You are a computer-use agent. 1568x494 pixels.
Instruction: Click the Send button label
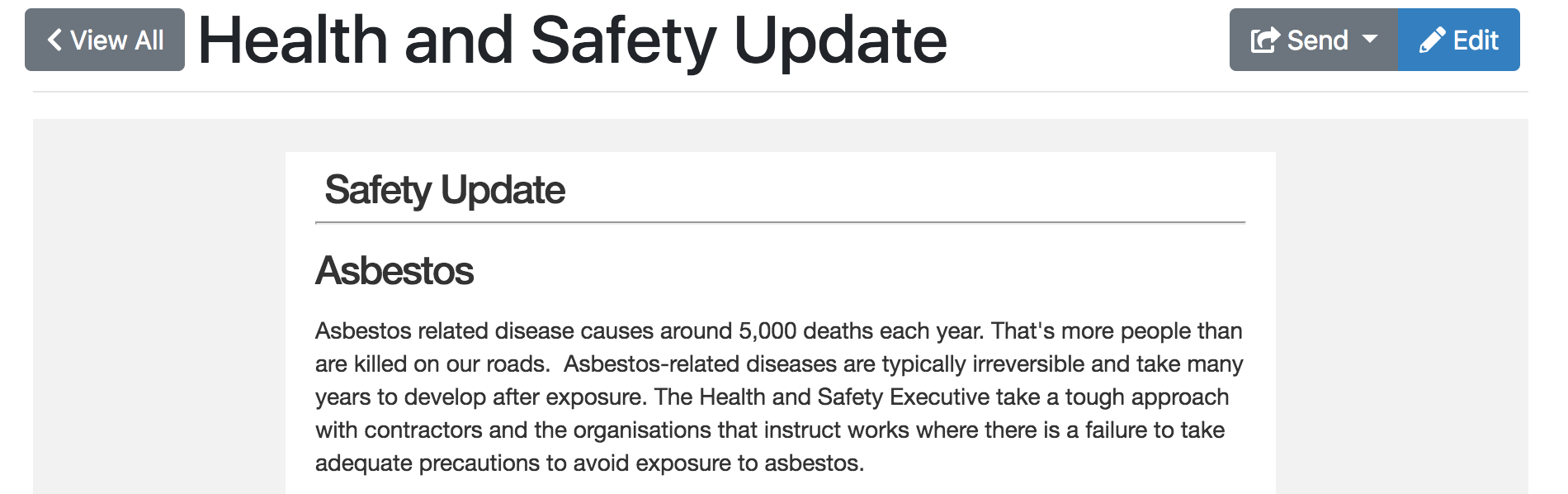[1317, 40]
